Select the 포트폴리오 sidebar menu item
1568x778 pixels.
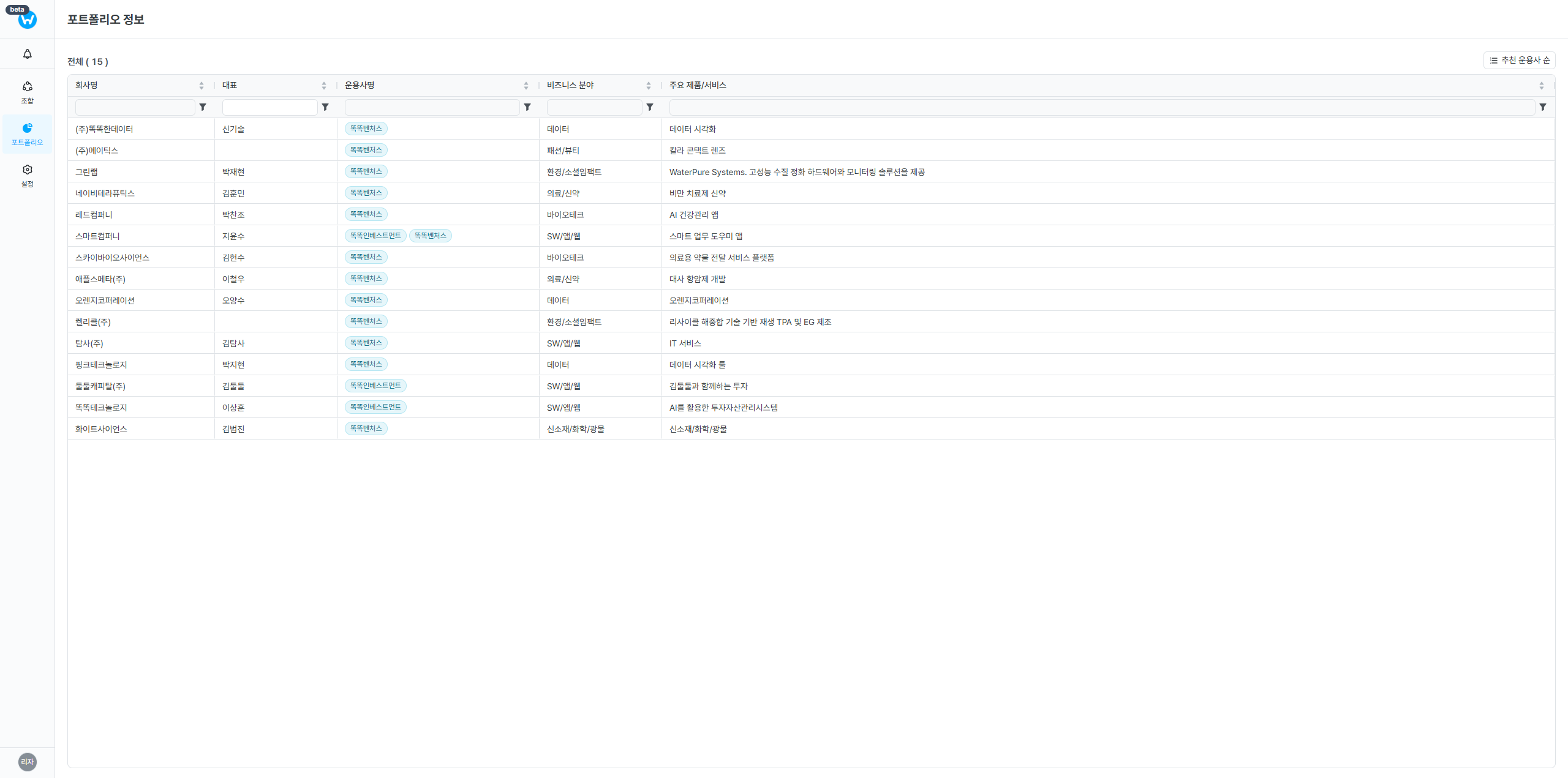[27, 133]
